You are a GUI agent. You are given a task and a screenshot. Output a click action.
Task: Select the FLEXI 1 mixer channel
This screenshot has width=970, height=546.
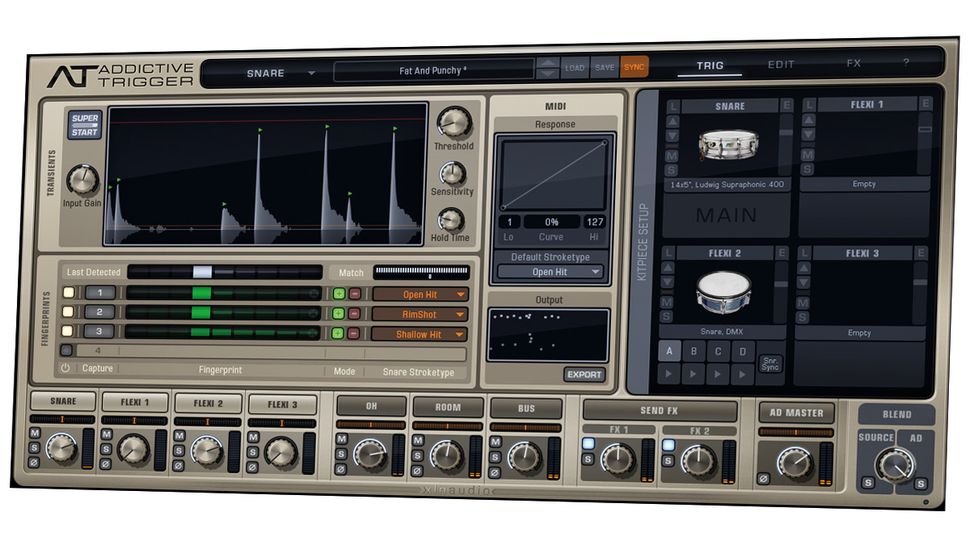click(x=134, y=402)
